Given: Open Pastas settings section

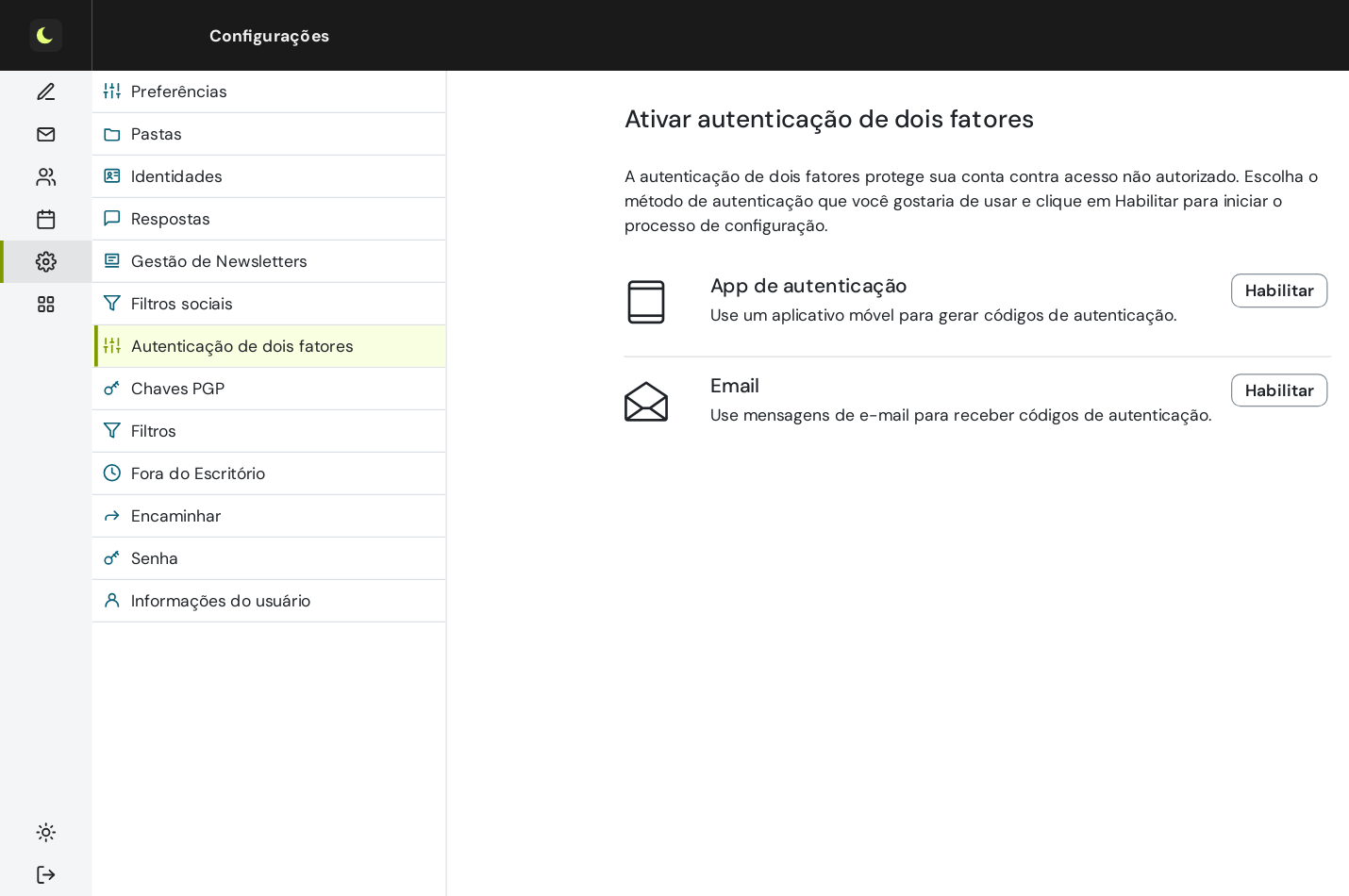Looking at the screenshot, I should point(269,134).
